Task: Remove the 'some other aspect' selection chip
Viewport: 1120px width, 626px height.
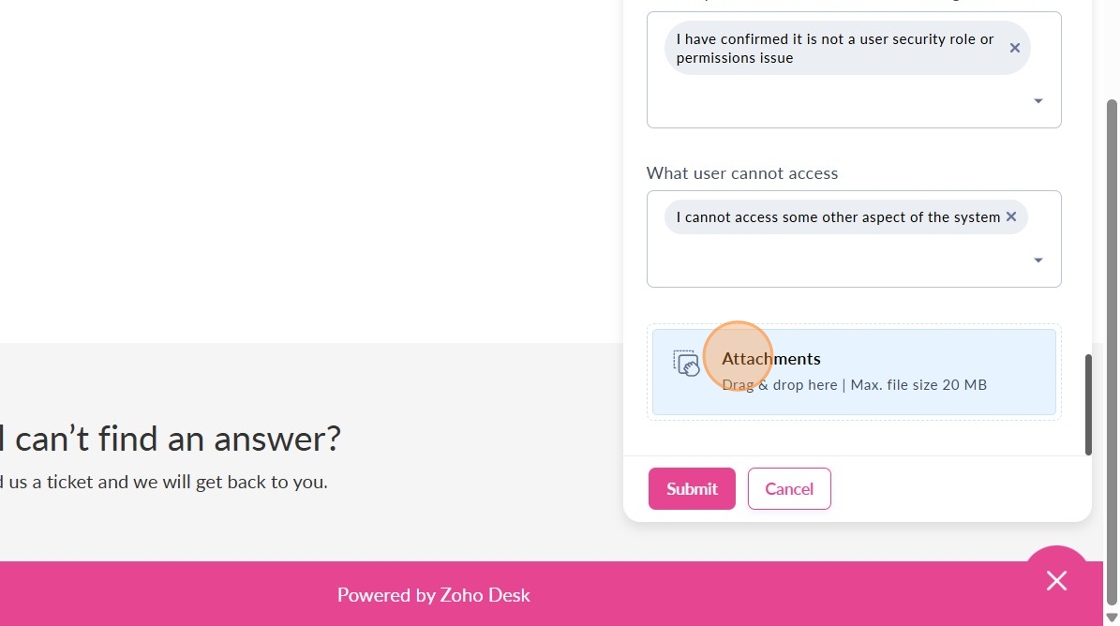Action: [1011, 217]
